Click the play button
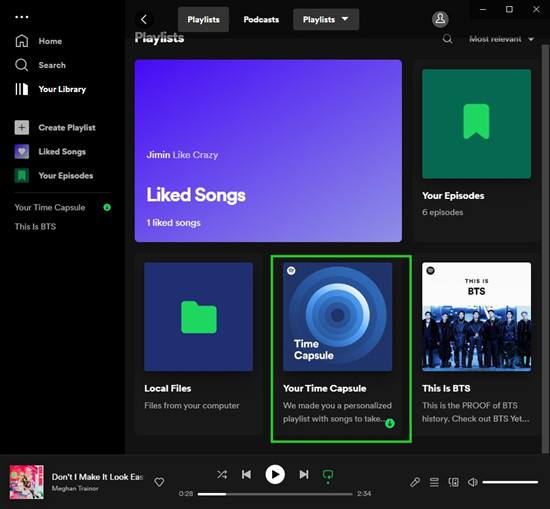 pos(275,475)
